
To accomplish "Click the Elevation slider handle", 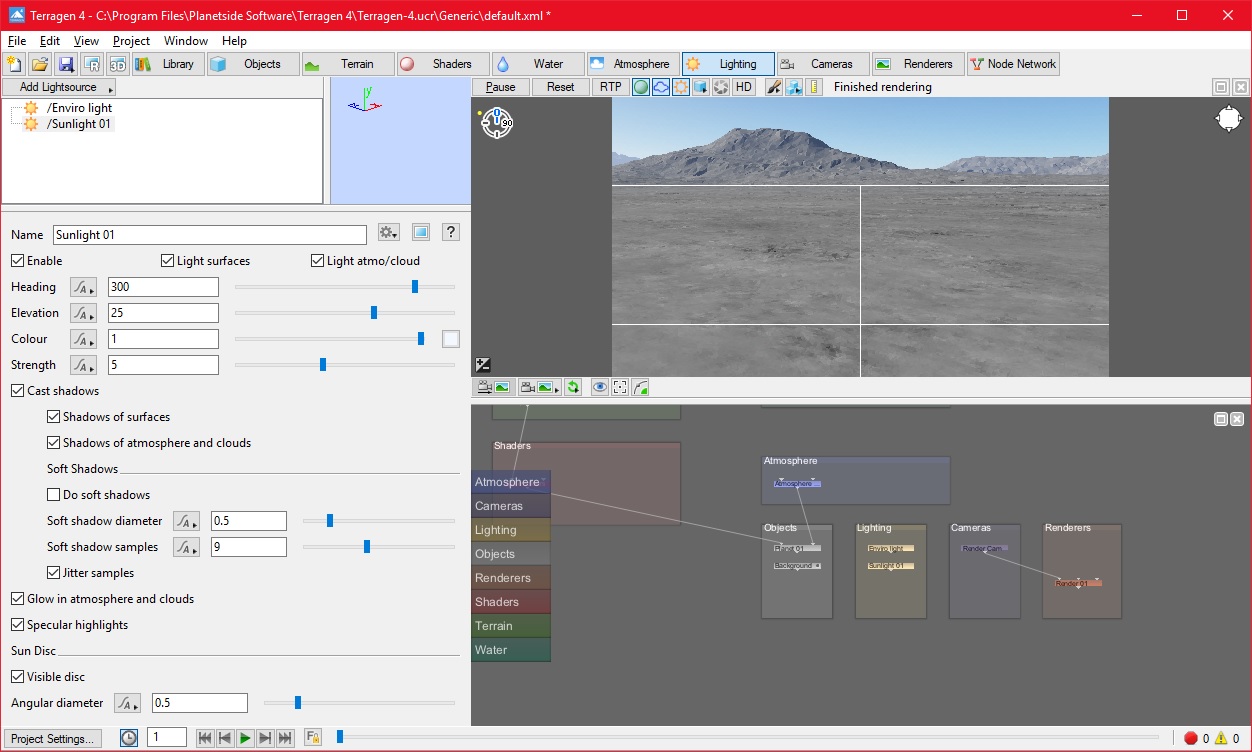I will tap(374, 313).
